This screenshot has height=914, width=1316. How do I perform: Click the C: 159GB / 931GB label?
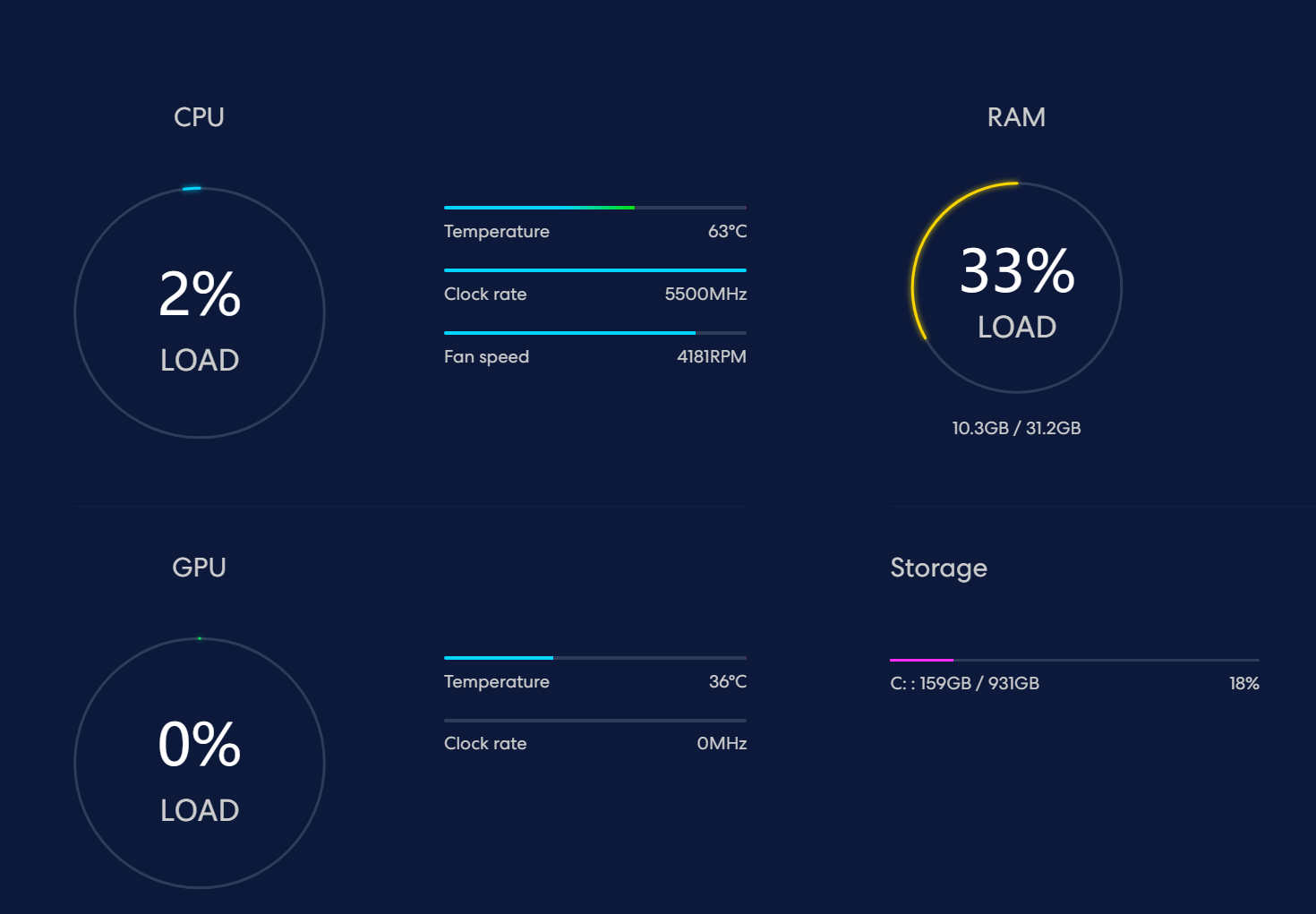[964, 683]
